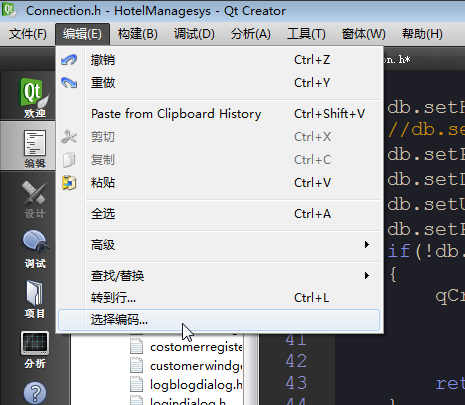The height and width of the screenshot is (405, 465).
Task: Choose 复制 Copy menu entry
Action: [219, 160]
